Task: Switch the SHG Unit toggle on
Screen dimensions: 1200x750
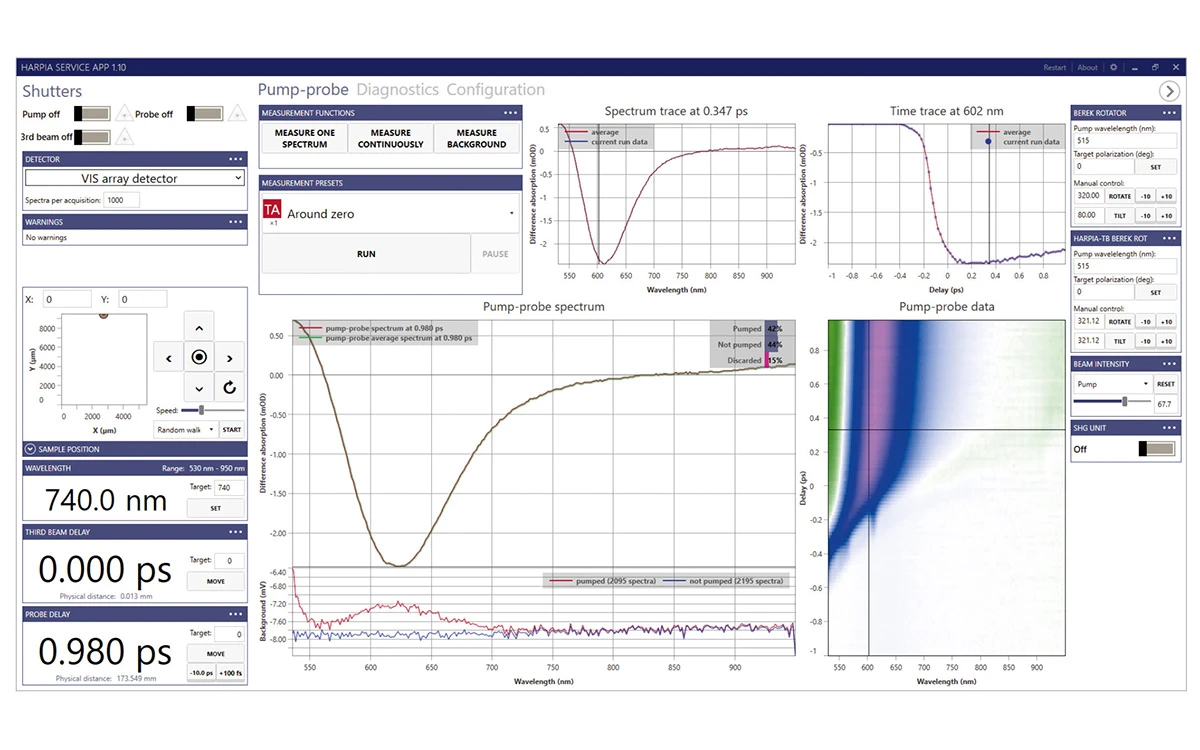Action: (x=1156, y=449)
